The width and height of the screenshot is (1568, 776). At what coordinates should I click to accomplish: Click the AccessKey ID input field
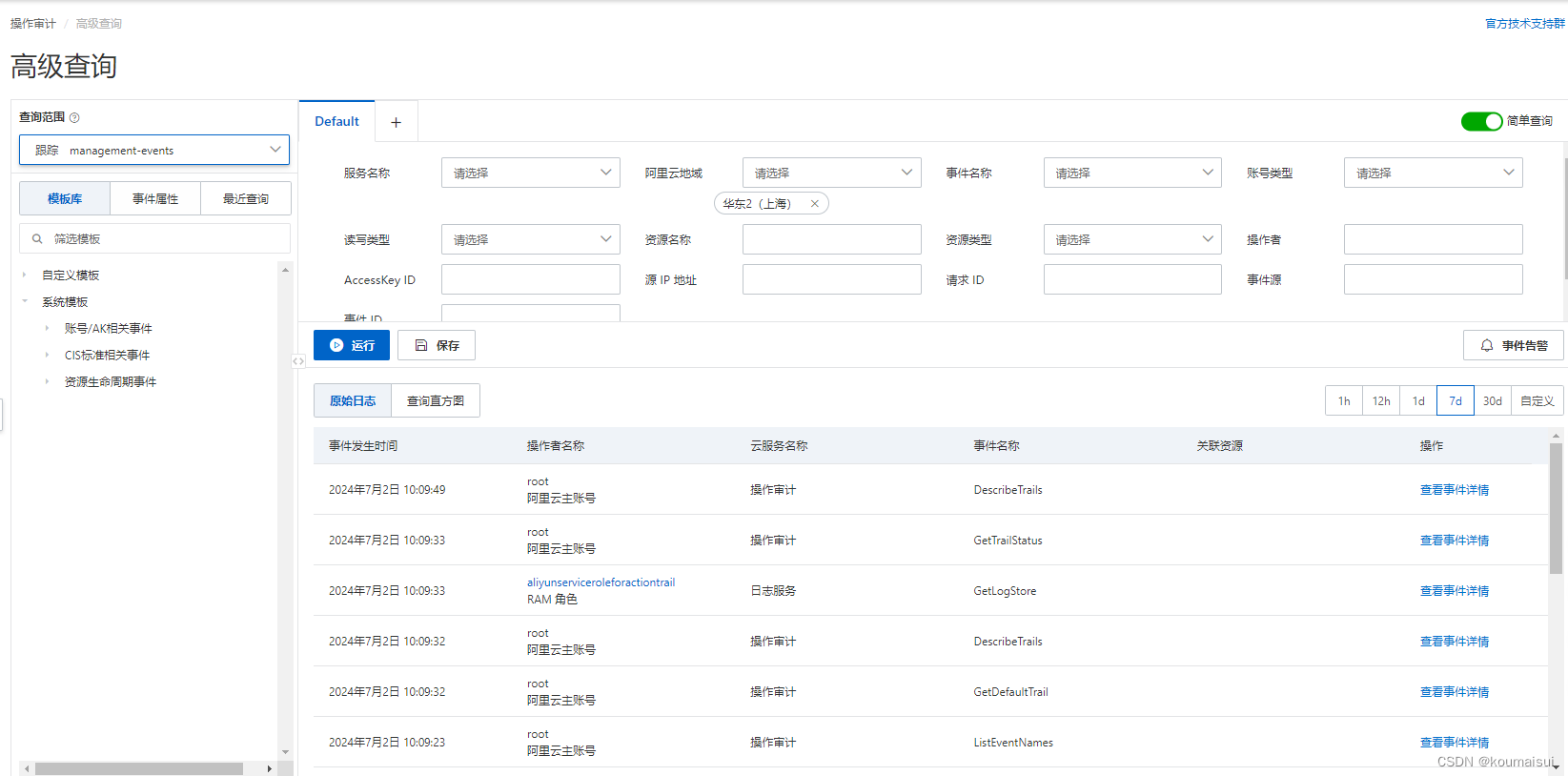(x=531, y=279)
